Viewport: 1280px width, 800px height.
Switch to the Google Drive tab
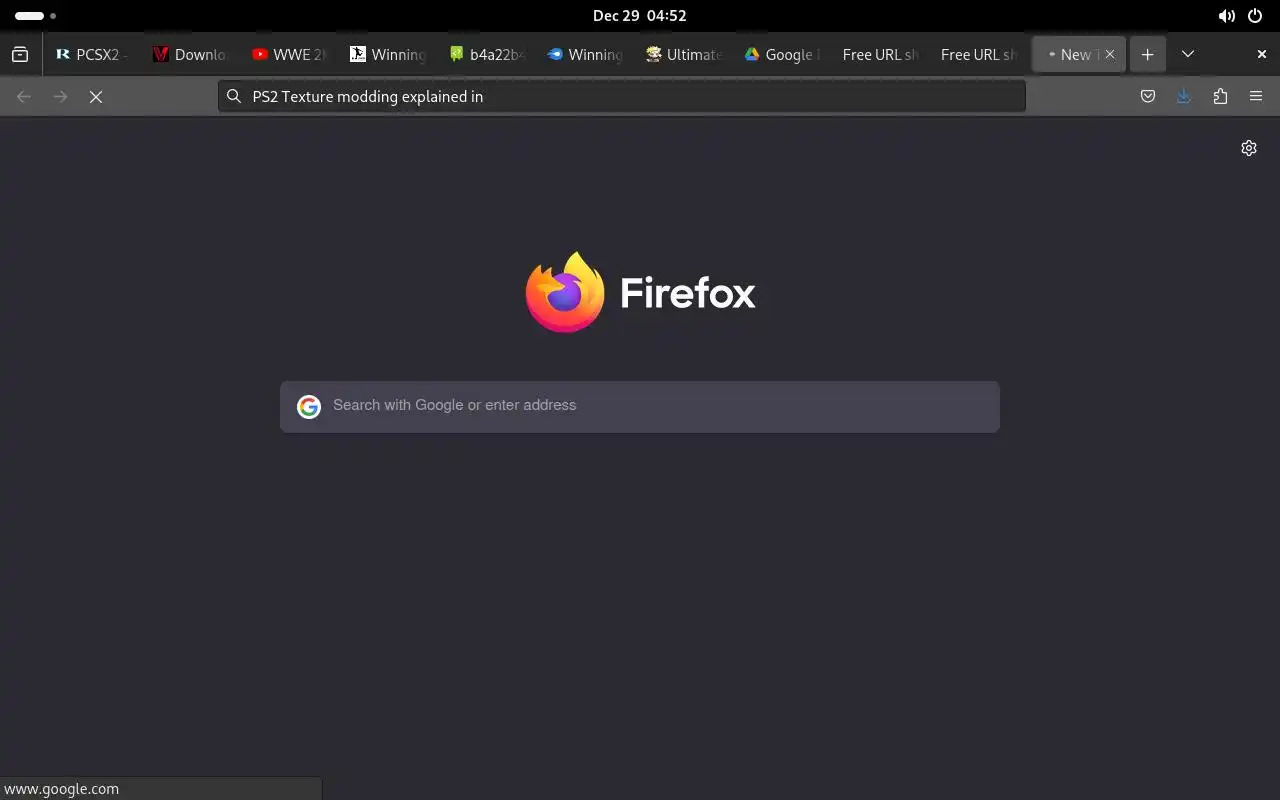(x=781, y=55)
